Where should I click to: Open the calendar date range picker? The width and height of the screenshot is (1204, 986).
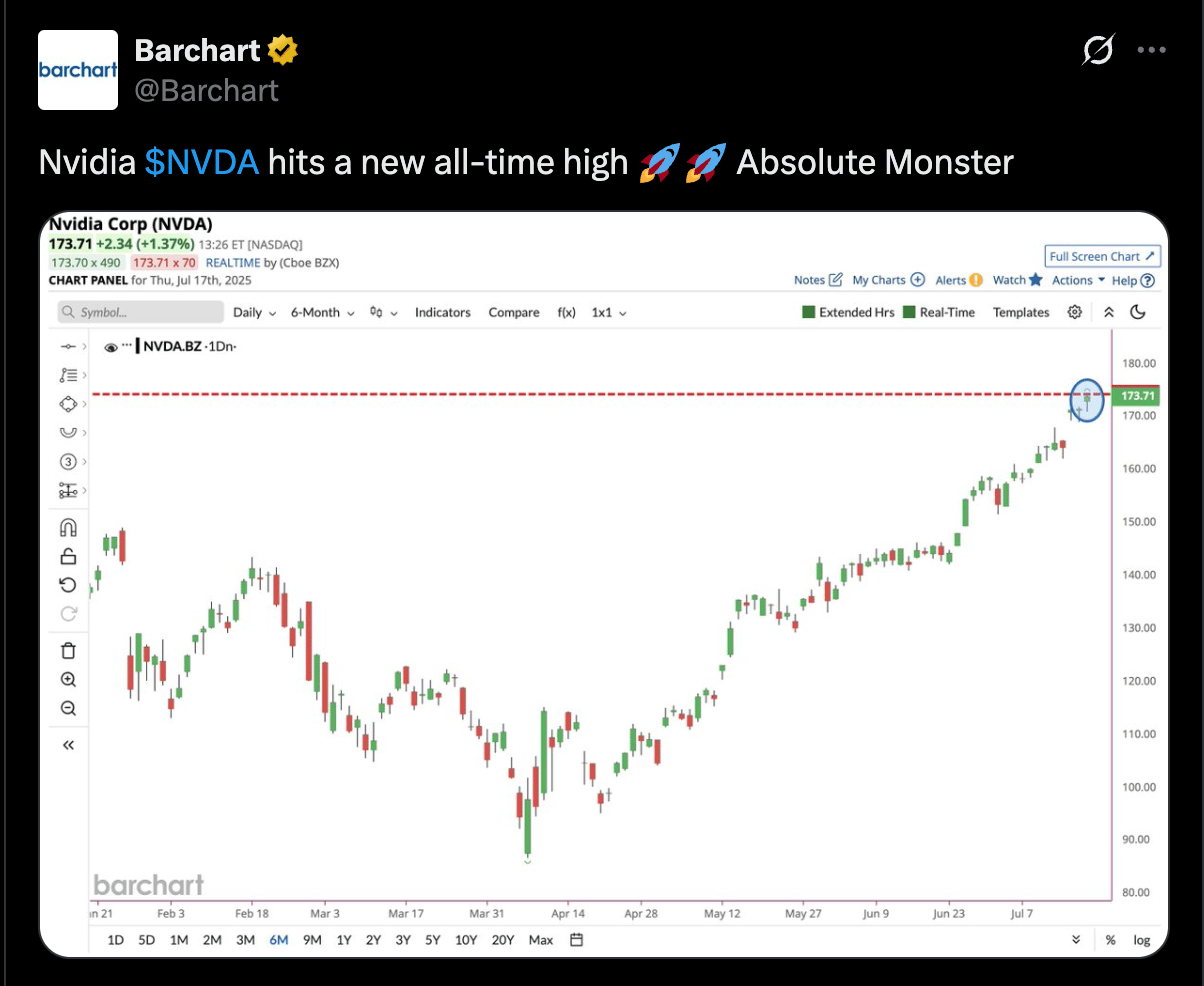(576, 940)
